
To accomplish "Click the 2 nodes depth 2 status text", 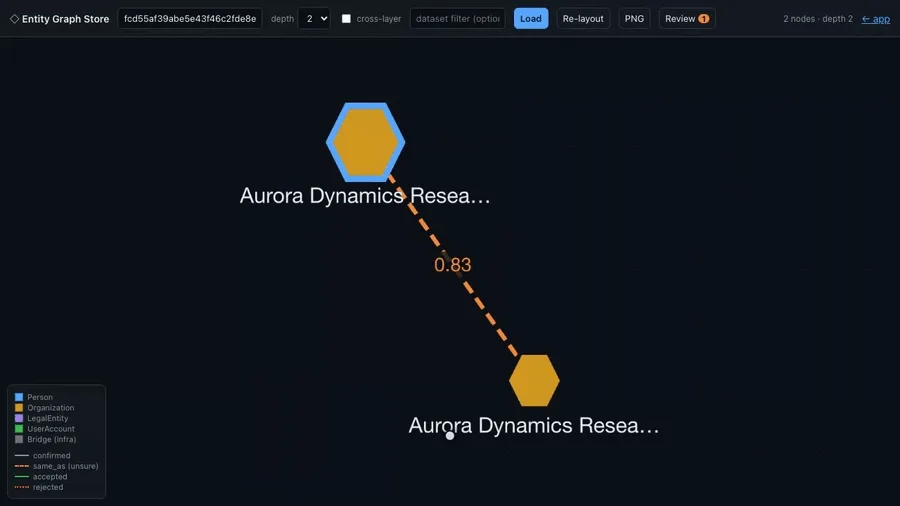I will coord(818,19).
